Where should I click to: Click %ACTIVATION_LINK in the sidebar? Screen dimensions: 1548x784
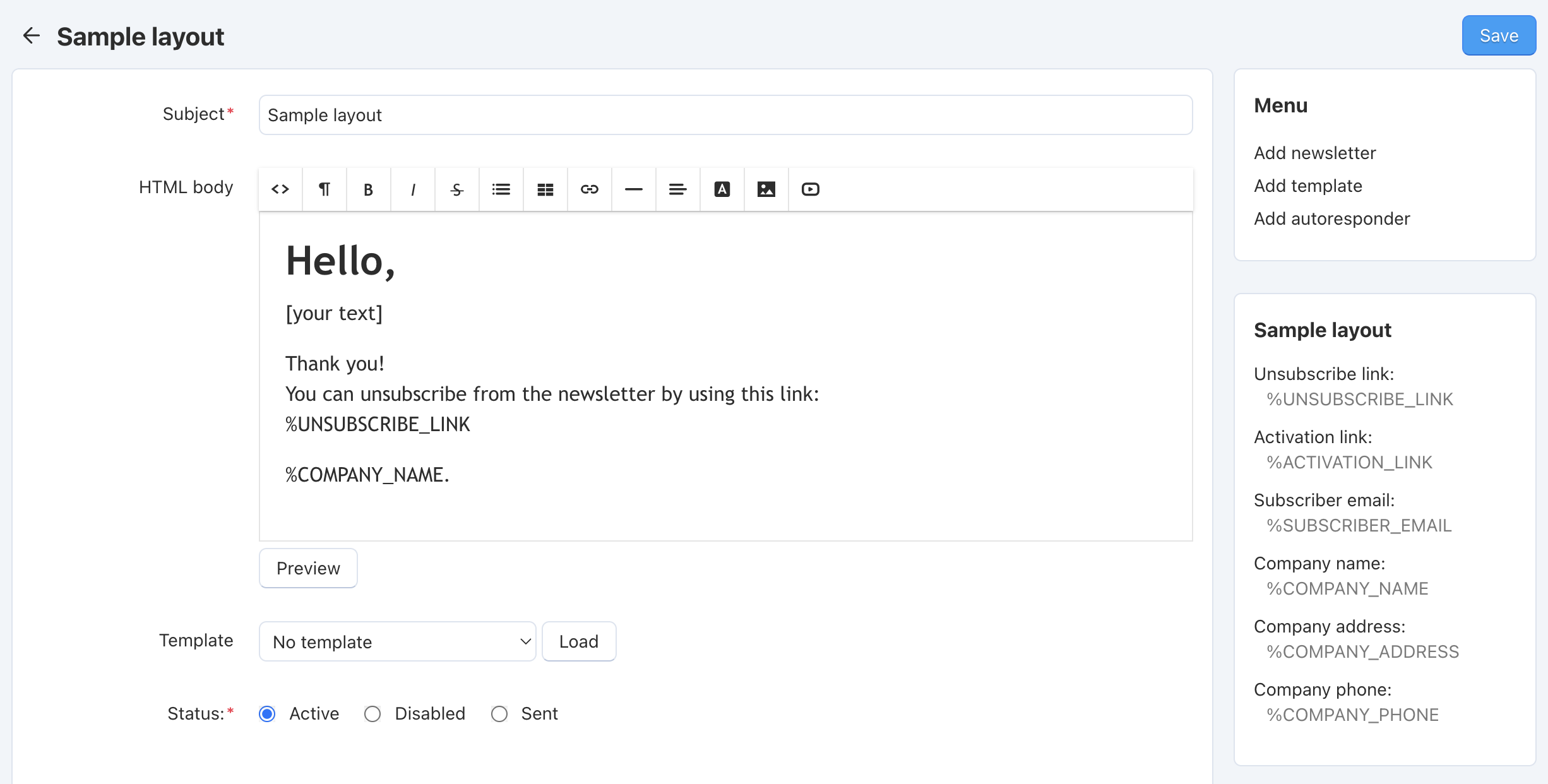(1349, 462)
